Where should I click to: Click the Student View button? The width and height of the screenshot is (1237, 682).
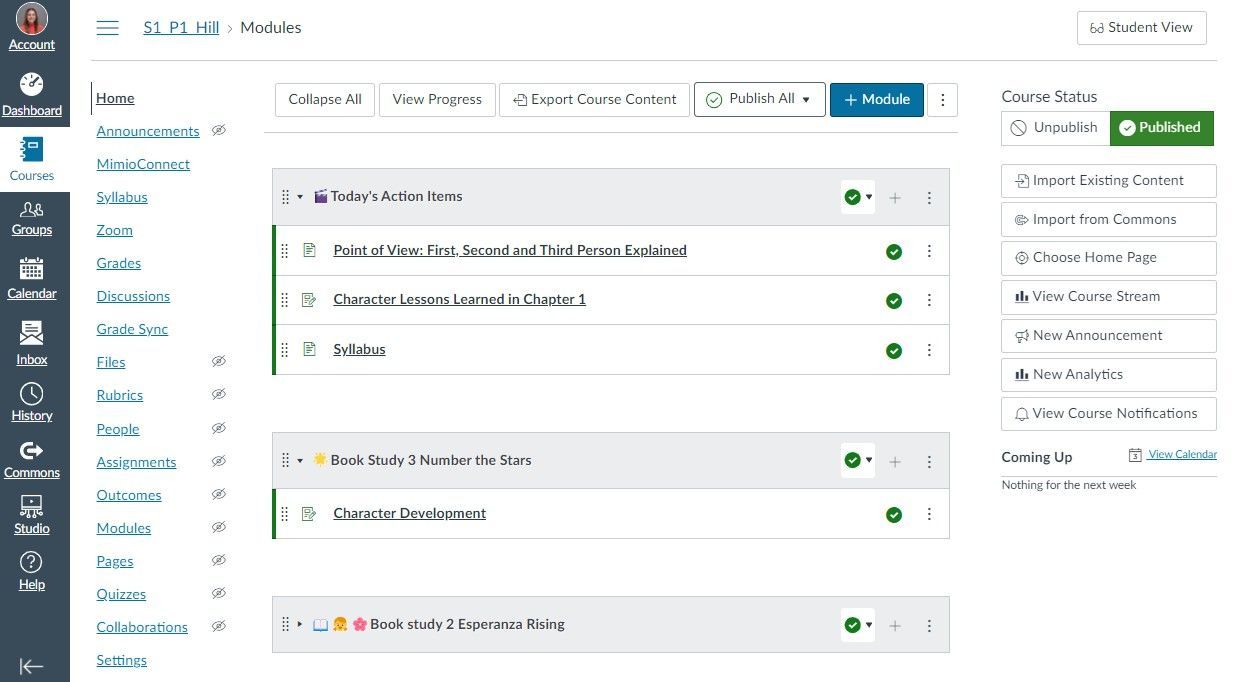tap(1141, 28)
